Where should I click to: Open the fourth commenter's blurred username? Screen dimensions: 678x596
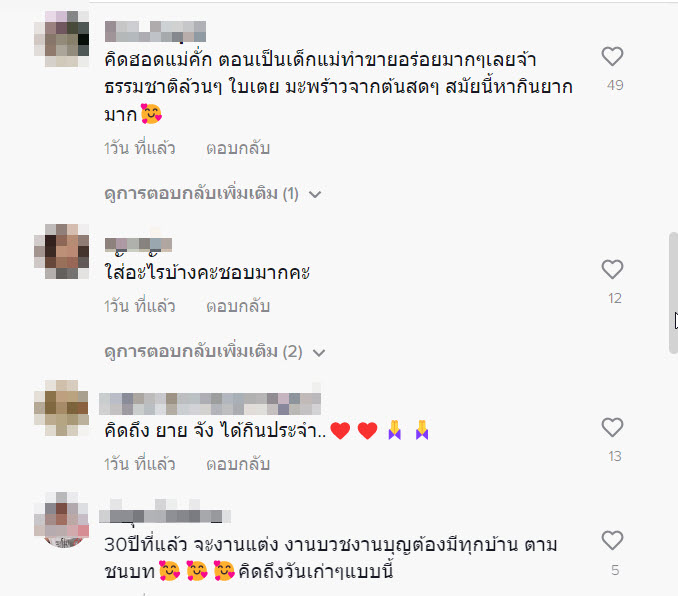click(x=165, y=516)
